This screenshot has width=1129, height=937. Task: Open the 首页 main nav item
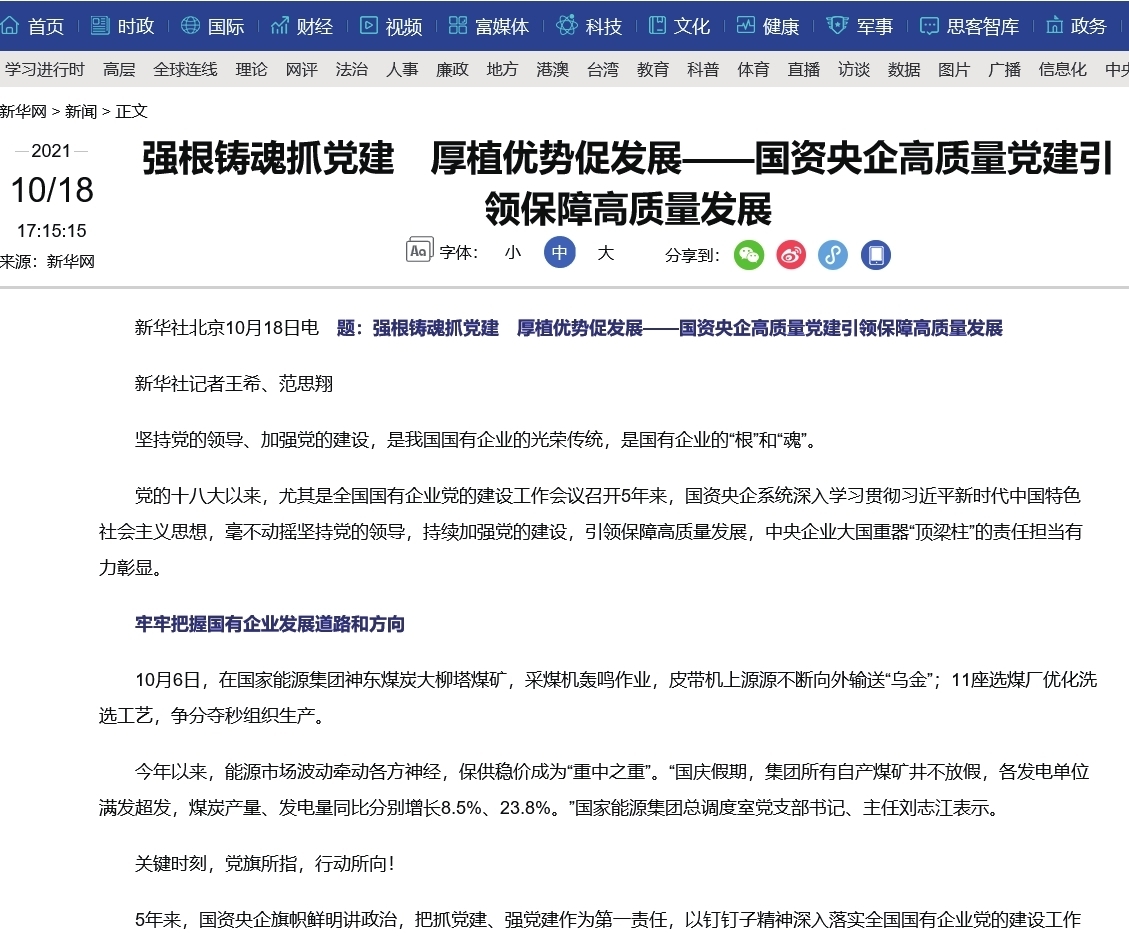[x=45, y=27]
